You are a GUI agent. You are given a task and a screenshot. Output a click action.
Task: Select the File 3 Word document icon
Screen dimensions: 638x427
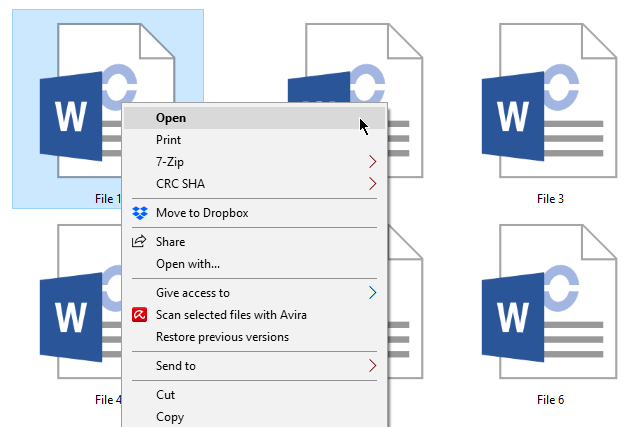[549, 100]
